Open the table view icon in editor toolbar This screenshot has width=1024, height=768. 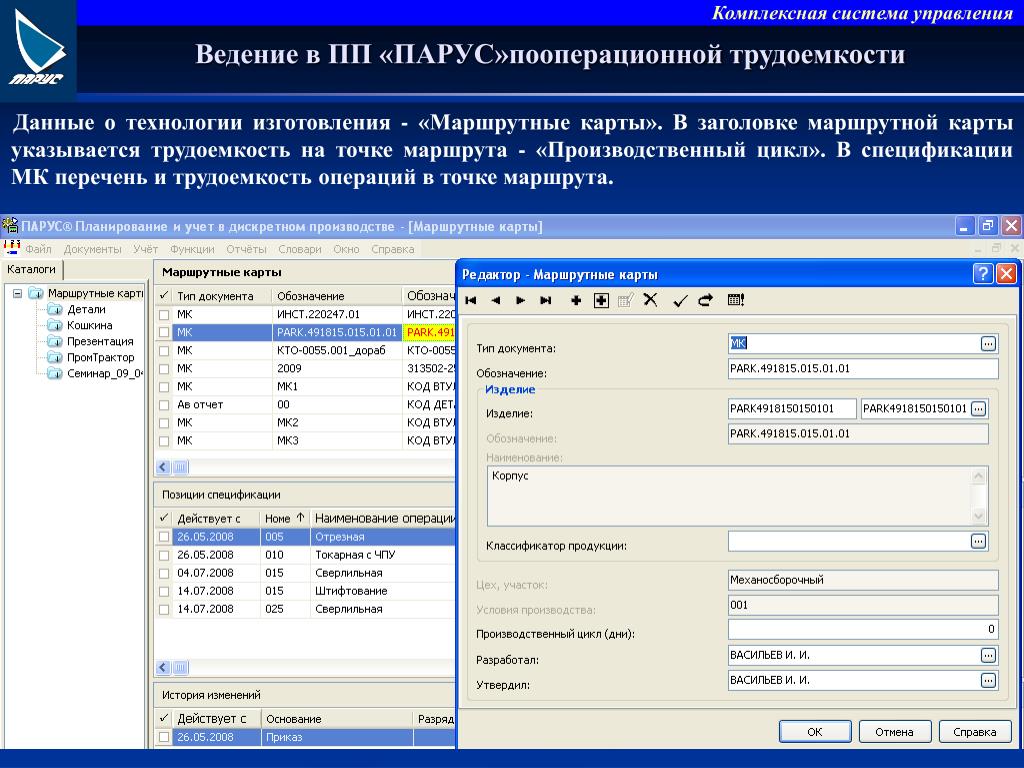[736, 300]
